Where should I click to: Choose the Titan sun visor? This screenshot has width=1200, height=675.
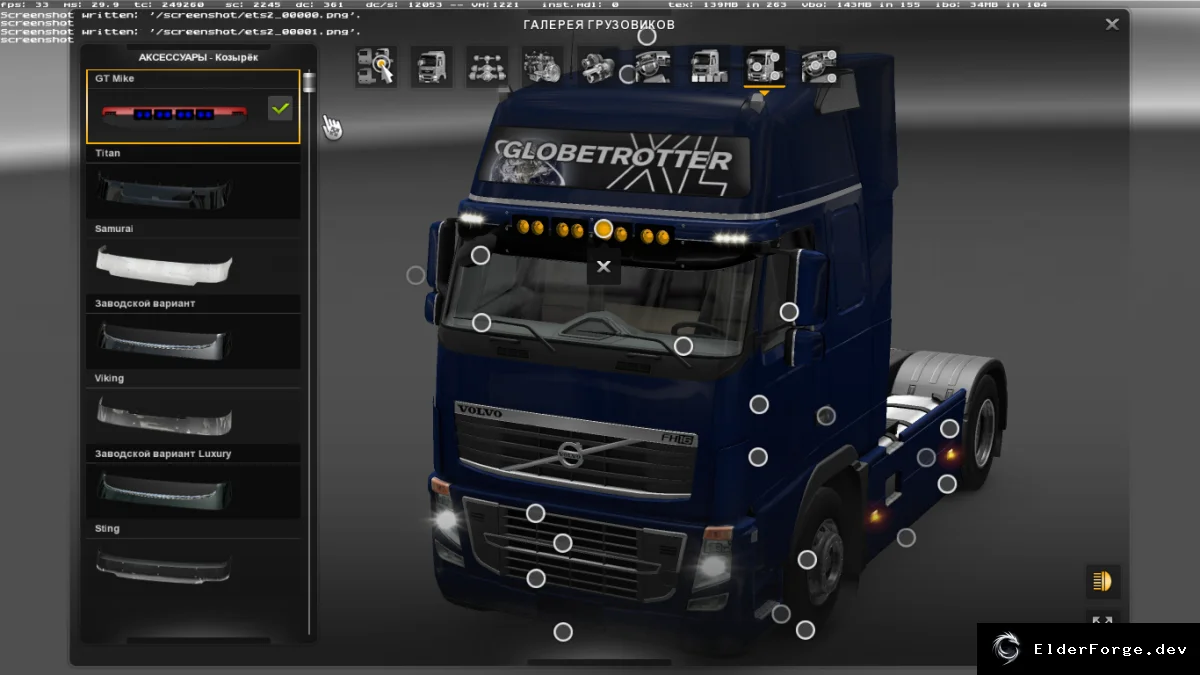coord(193,182)
